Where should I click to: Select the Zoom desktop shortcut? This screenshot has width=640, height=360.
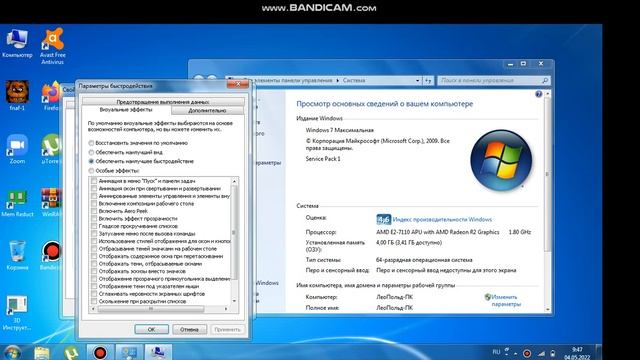(x=17, y=149)
